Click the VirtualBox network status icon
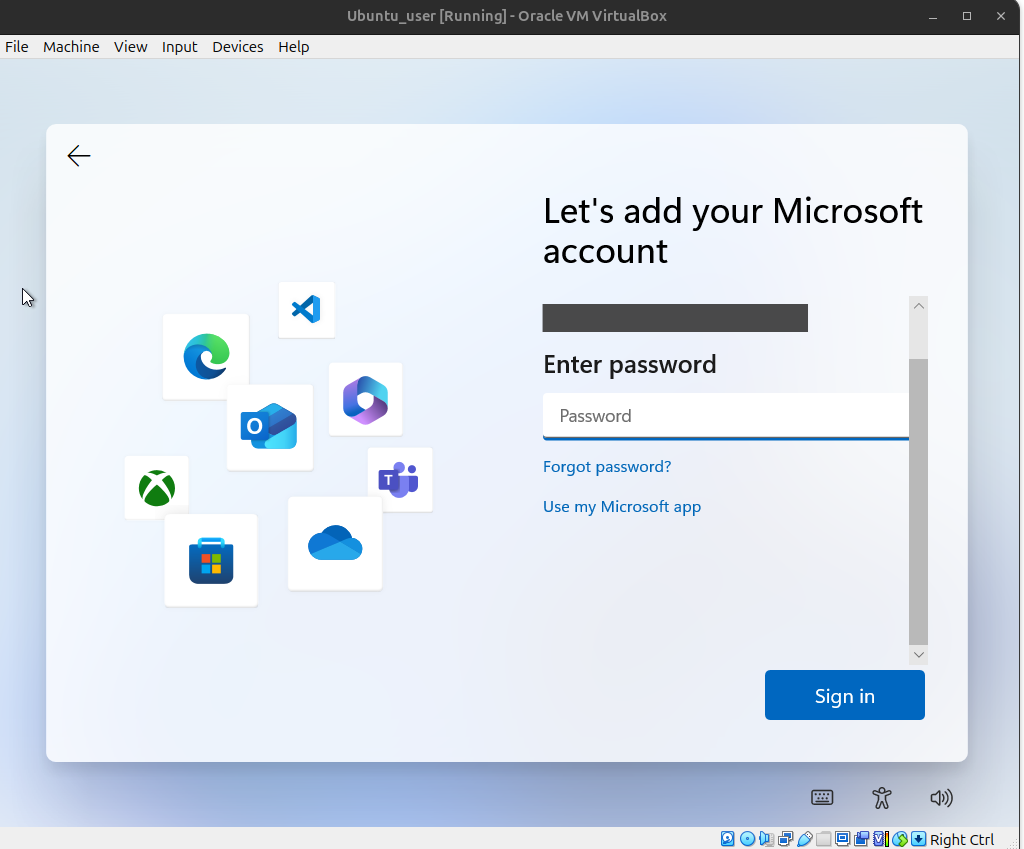1024x849 pixels. (x=786, y=839)
